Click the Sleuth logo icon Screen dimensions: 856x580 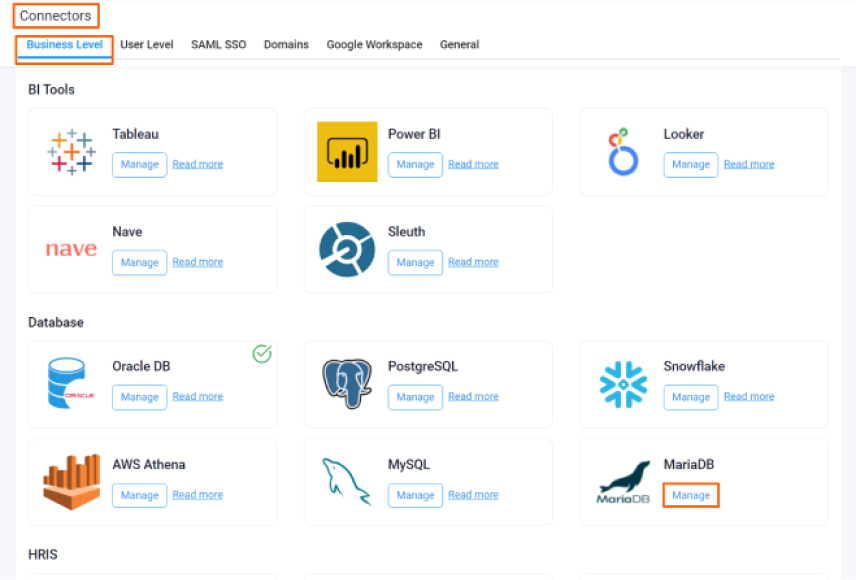pos(347,249)
